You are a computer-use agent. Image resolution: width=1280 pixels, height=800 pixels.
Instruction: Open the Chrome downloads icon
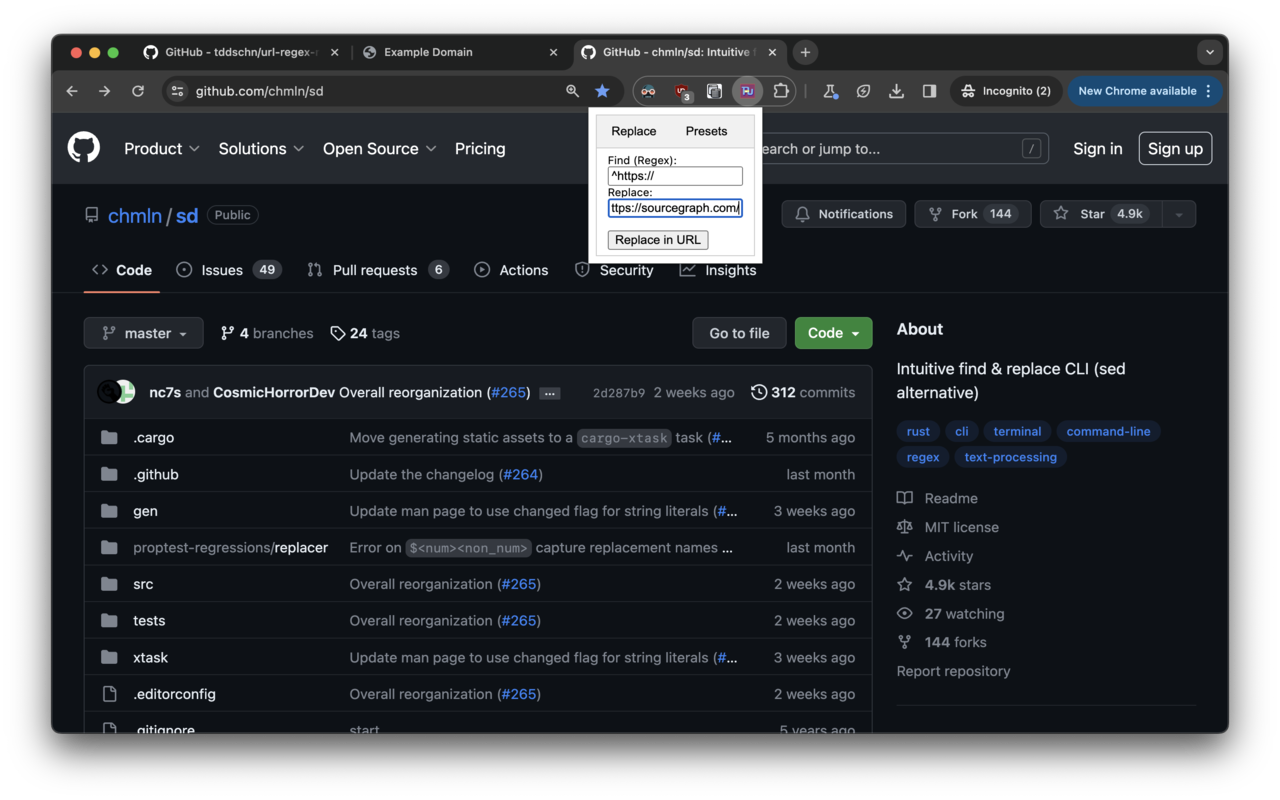[896, 91]
